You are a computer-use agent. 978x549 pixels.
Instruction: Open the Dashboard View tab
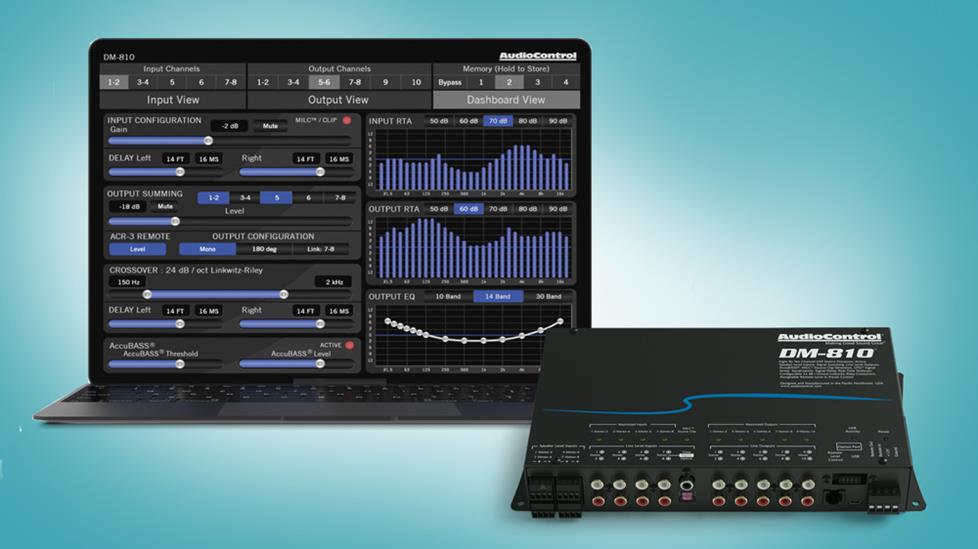point(506,100)
